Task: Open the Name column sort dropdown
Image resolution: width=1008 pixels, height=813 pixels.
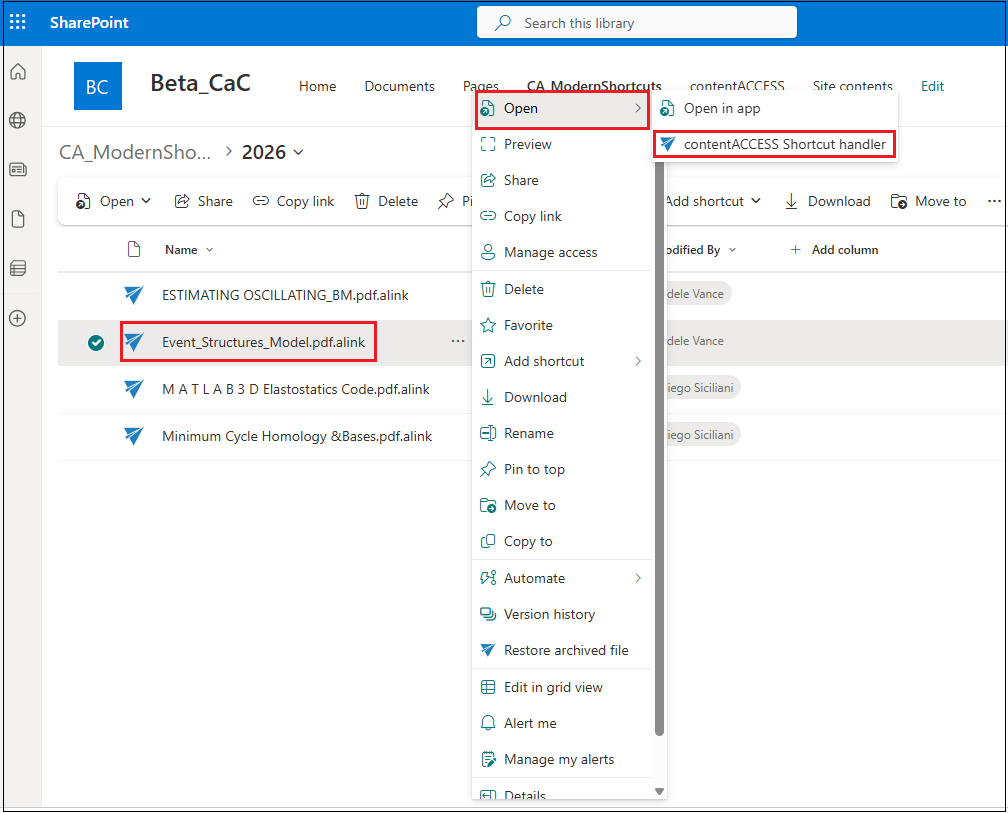Action: 209,250
